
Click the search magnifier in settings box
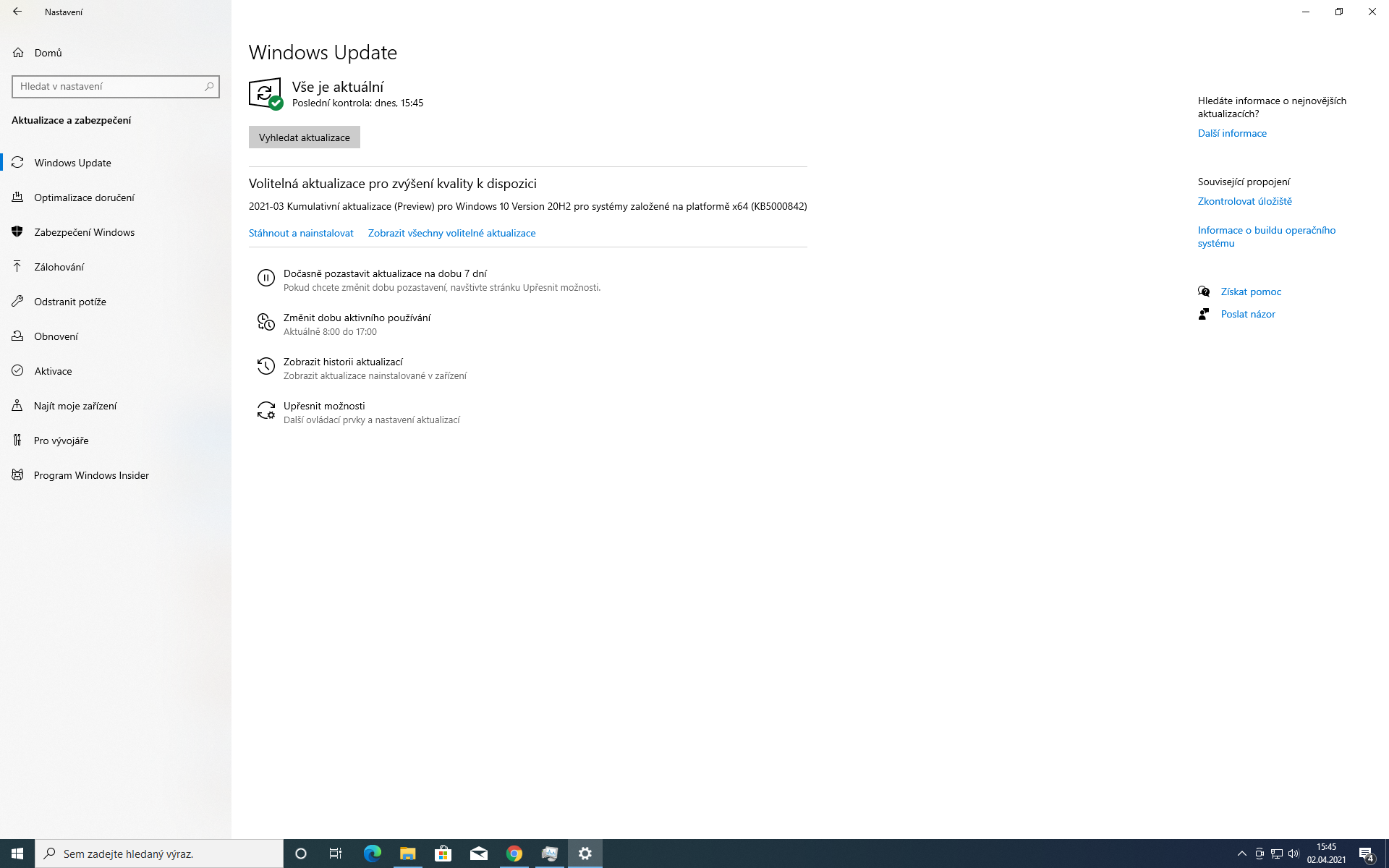tap(209, 86)
